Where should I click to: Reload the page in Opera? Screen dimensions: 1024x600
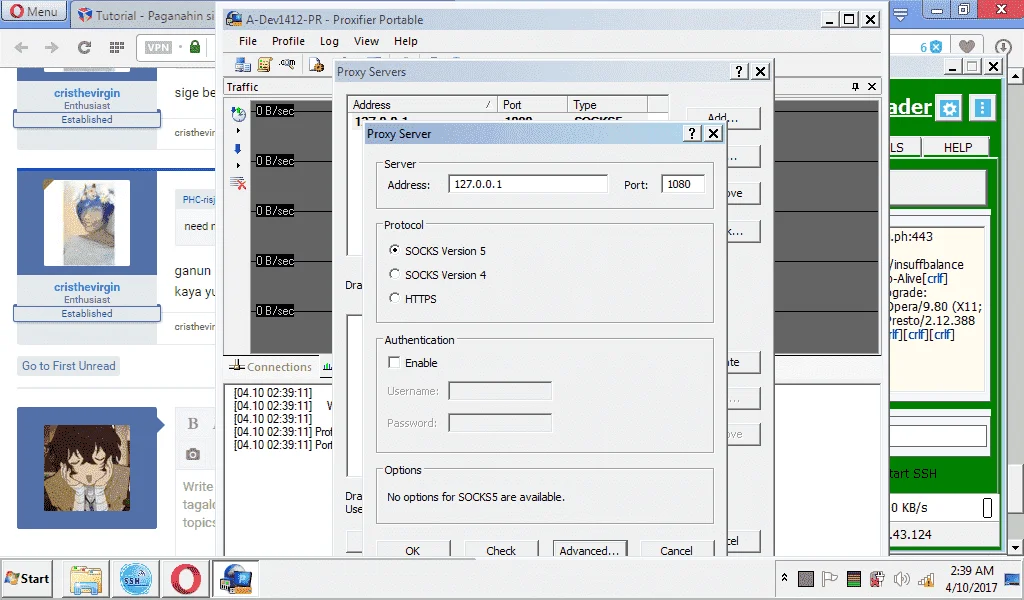84,47
